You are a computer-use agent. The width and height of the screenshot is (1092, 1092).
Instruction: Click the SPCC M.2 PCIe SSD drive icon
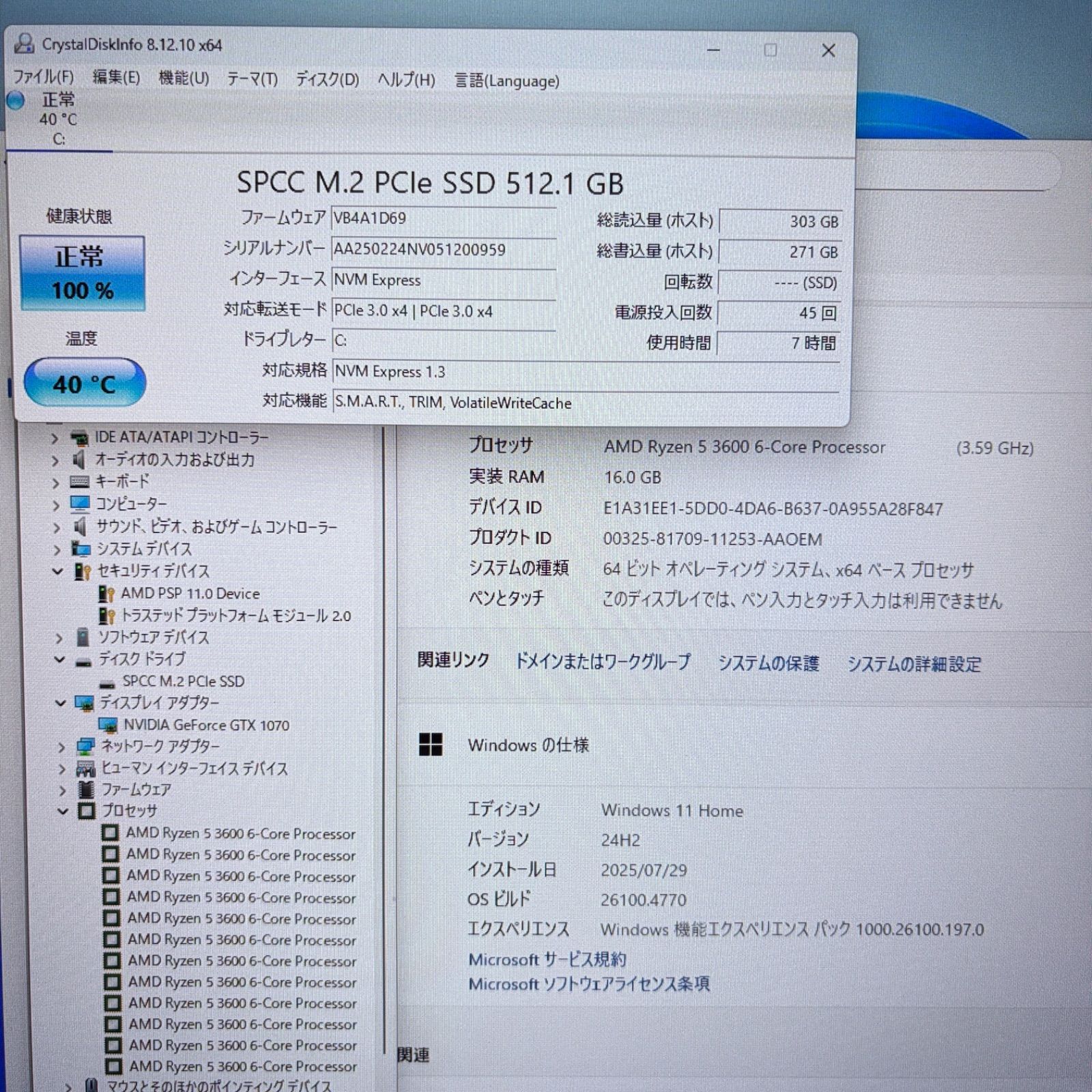tap(107, 683)
